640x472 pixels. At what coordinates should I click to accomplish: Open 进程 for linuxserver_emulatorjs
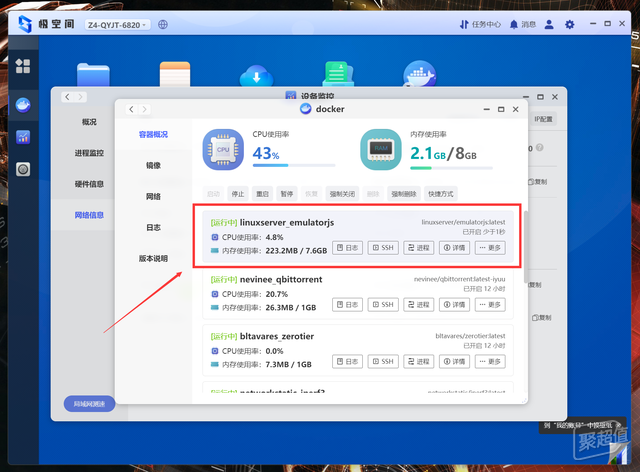coord(419,248)
